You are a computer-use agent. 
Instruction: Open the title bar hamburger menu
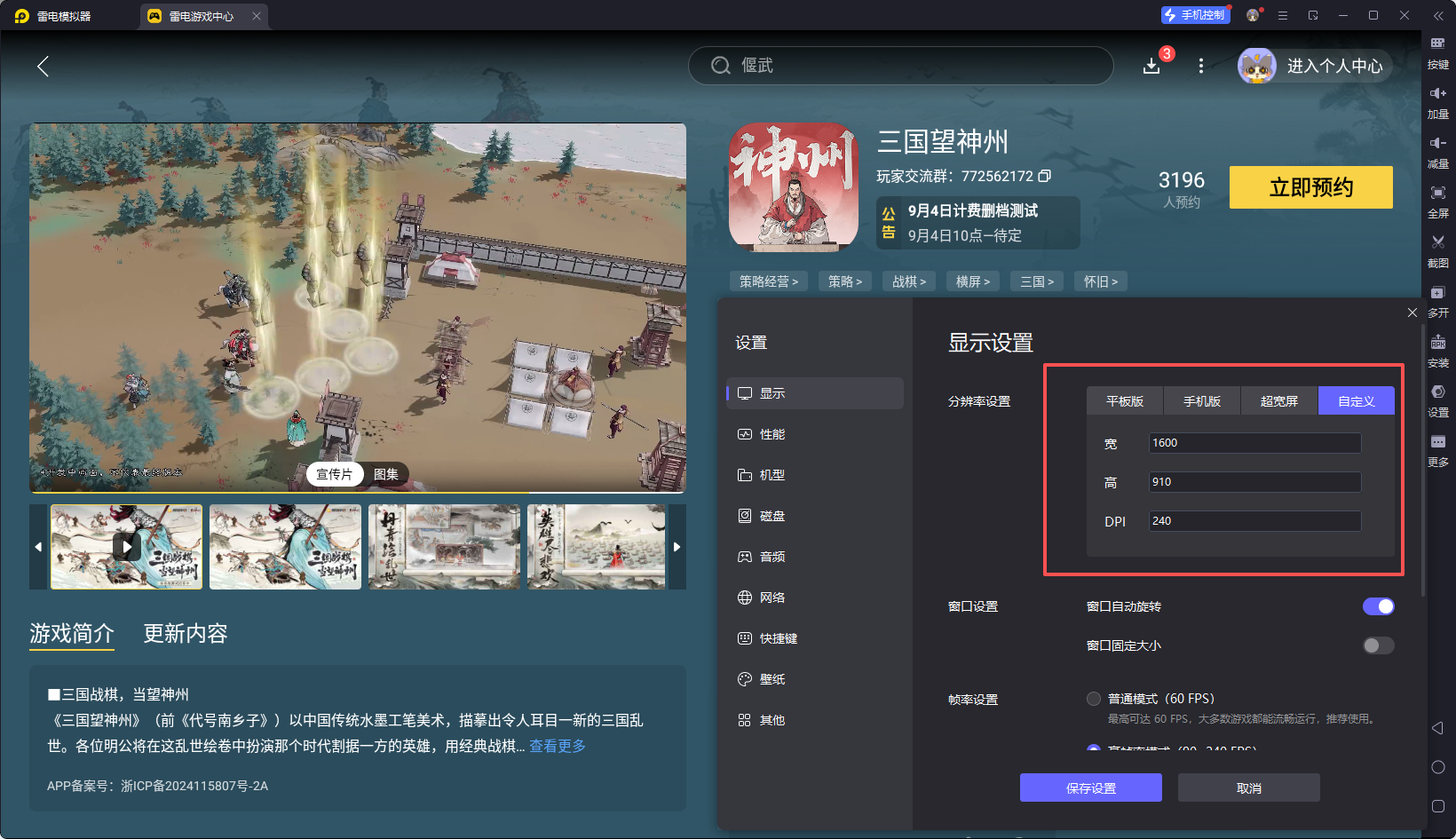pos(1283,15)
